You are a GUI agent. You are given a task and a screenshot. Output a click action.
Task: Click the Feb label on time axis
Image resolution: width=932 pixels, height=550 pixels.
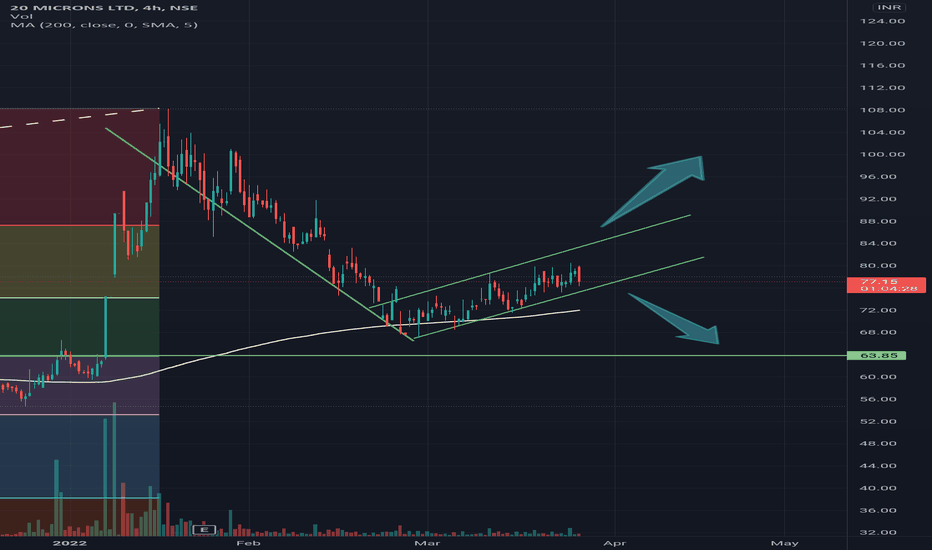(x=248, y=543)
